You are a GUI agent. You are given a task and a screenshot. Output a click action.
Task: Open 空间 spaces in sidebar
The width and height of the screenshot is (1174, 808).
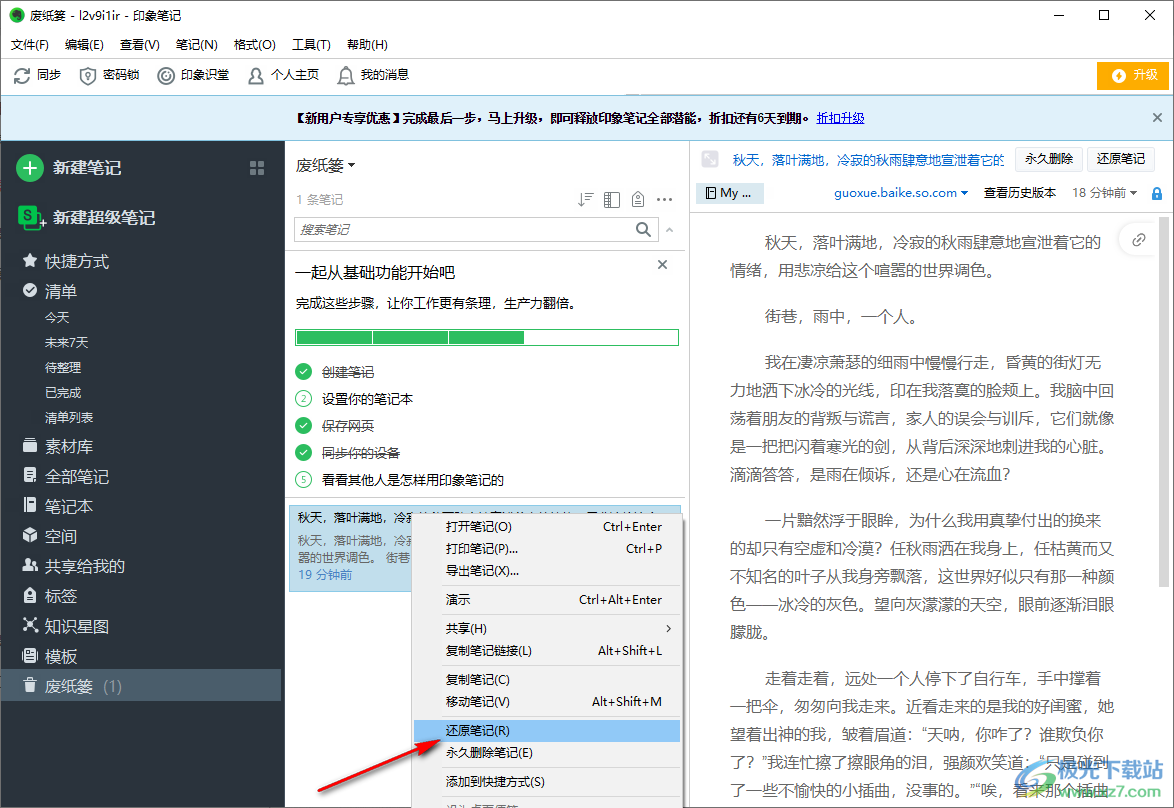tap(50, 536)
